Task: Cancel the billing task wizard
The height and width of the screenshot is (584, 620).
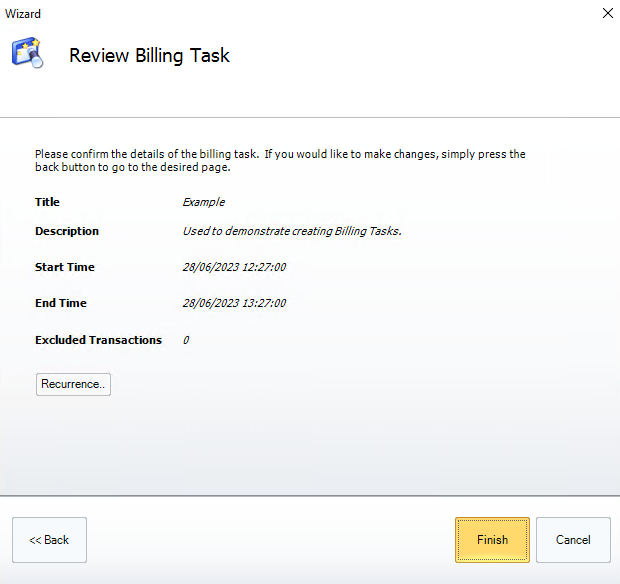Action: point(573,540)
